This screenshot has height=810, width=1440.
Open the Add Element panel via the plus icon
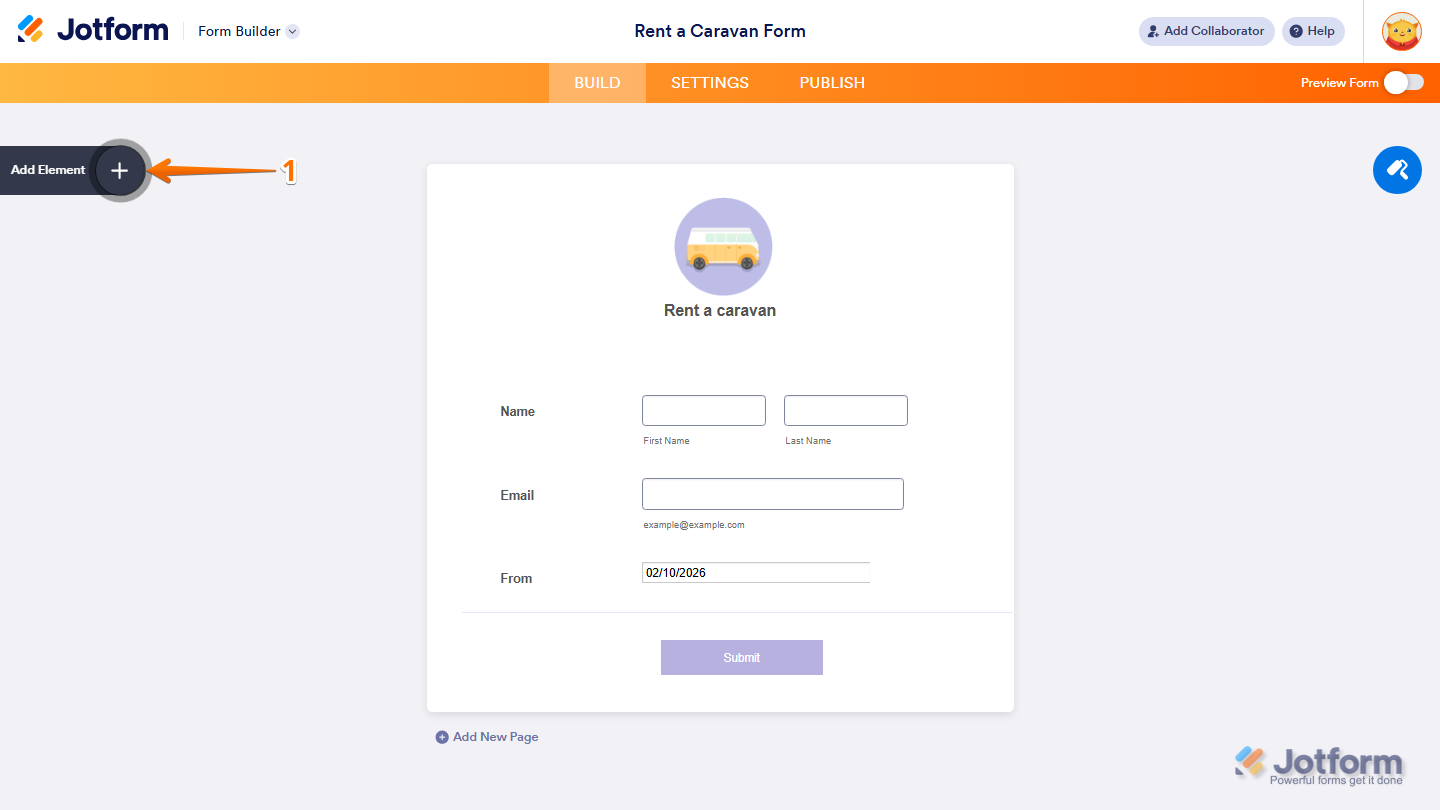pos(119,170)
